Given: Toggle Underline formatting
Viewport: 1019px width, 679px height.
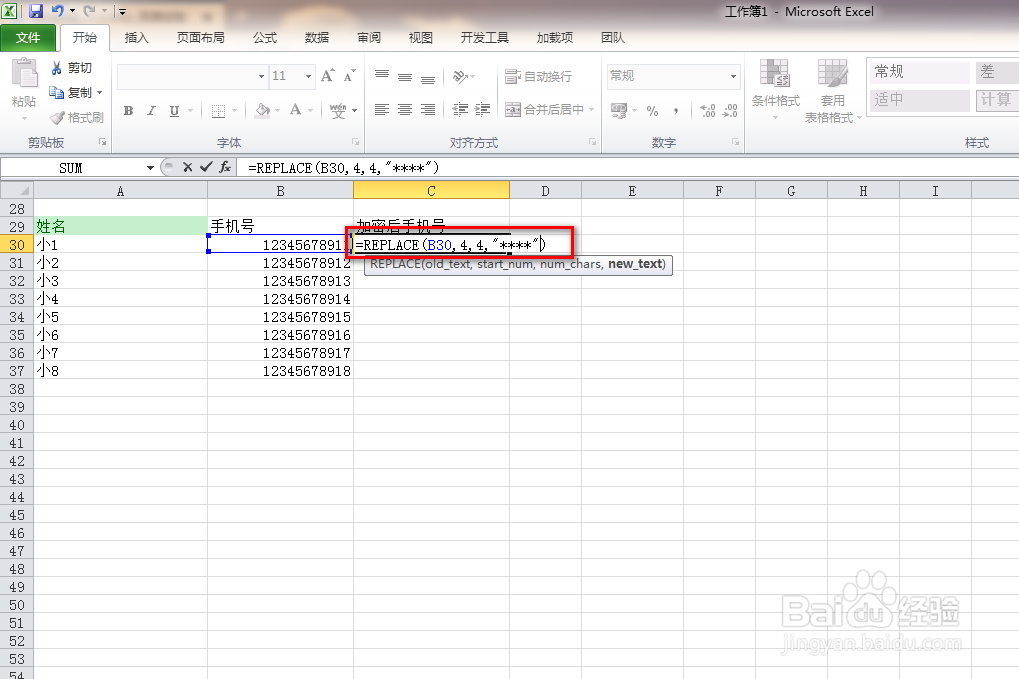Looking at the screenshot, I should click(174, 110).
